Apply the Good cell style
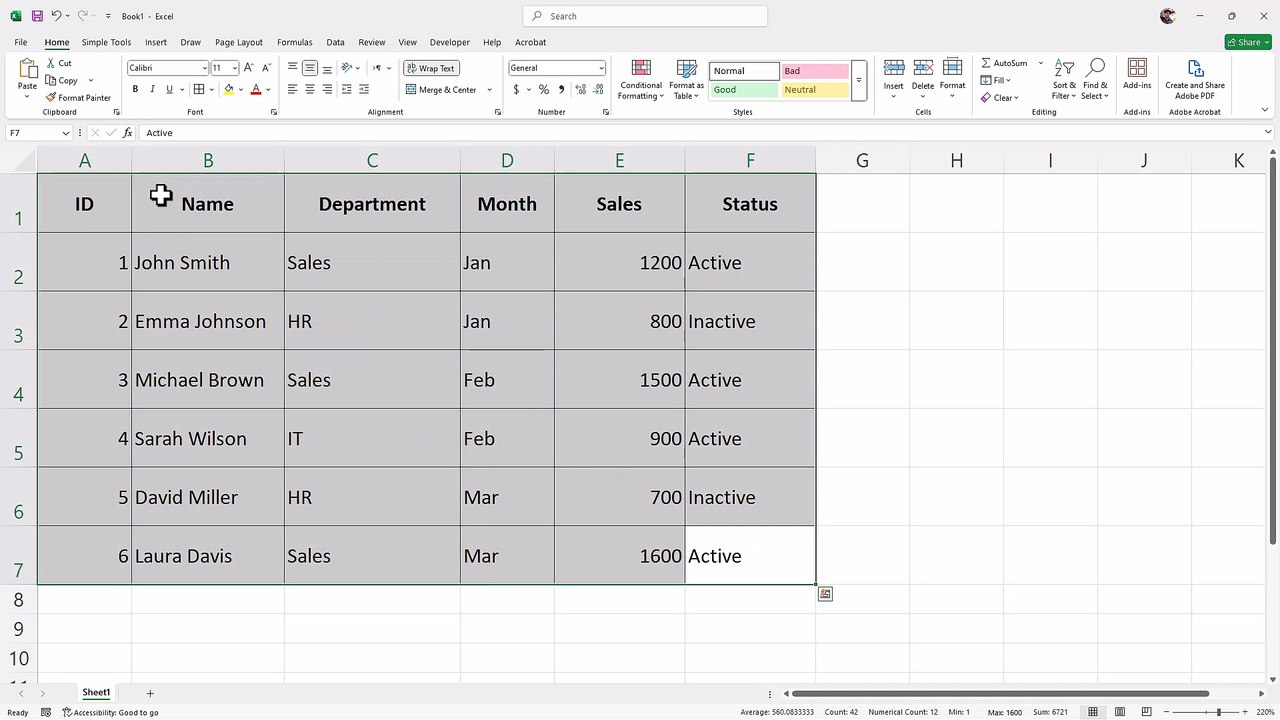 click(x=744, y=90)
